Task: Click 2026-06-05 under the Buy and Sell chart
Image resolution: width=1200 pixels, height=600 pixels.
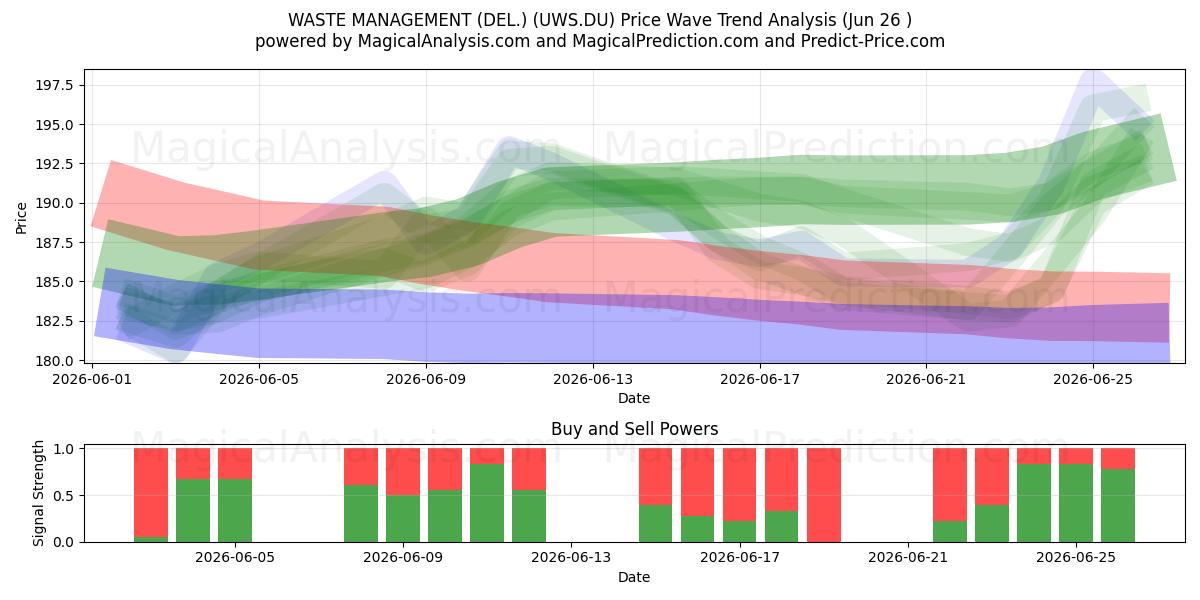Action: (x=235, y=559)
